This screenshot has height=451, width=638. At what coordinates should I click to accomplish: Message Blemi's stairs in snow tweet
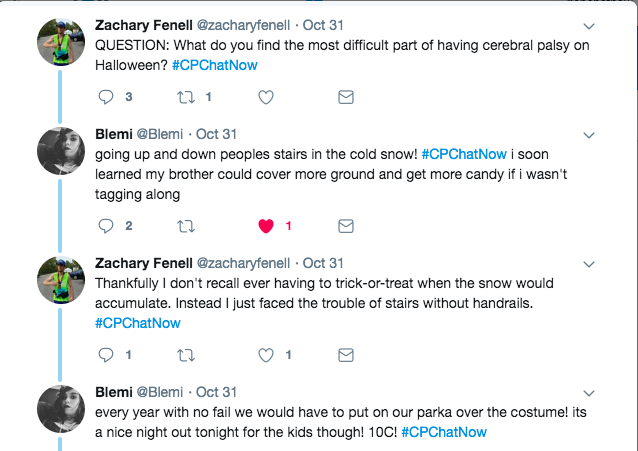(x=345, y=226)
